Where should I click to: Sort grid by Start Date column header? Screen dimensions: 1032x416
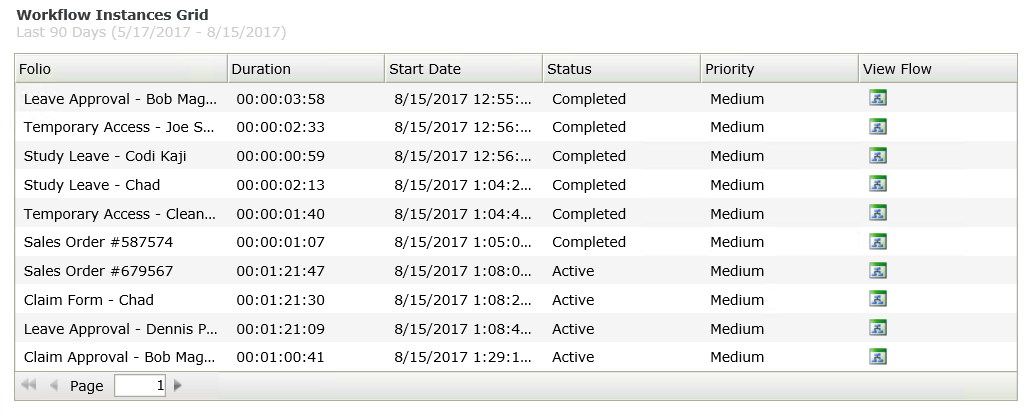pyautogui.click(x=462, y=69)
